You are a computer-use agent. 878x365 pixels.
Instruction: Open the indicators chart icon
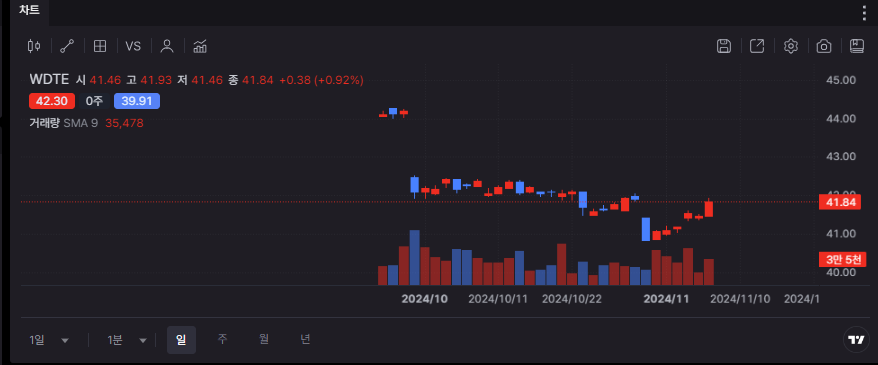coord(200,46)
